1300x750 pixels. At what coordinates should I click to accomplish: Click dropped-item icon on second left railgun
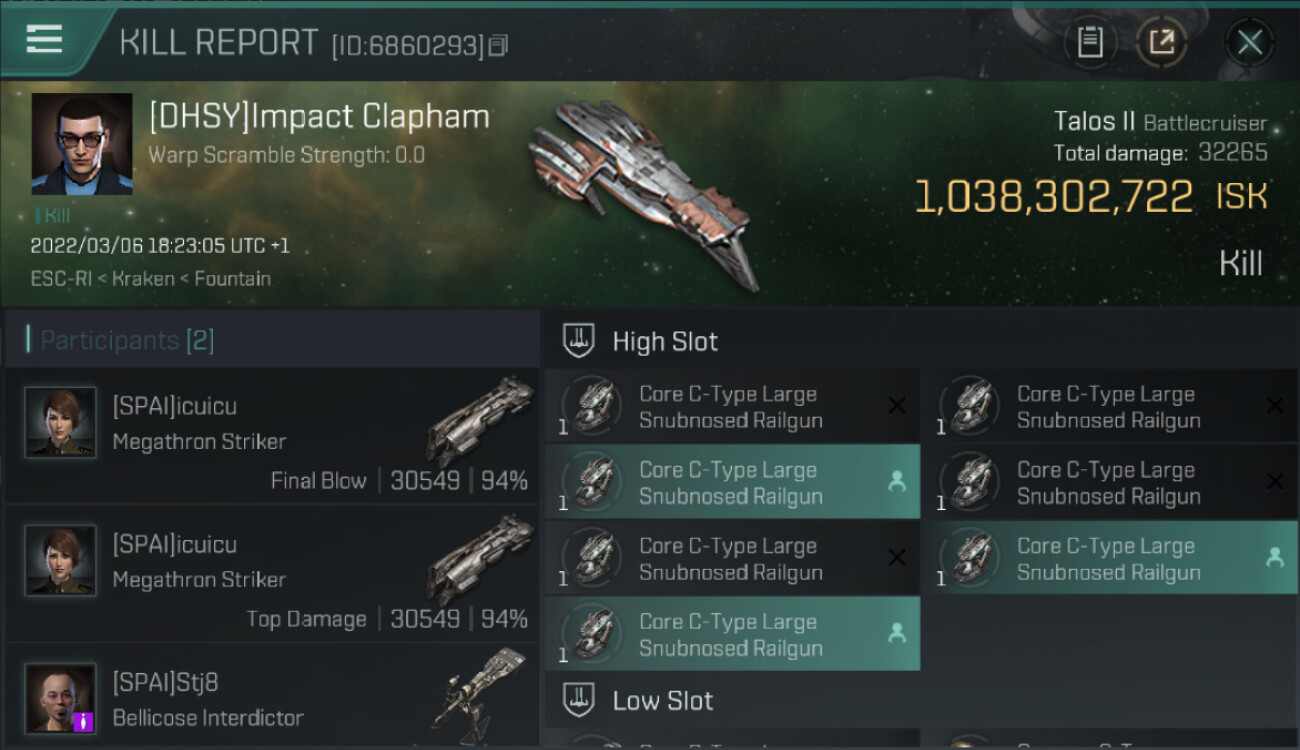[896, 481]
